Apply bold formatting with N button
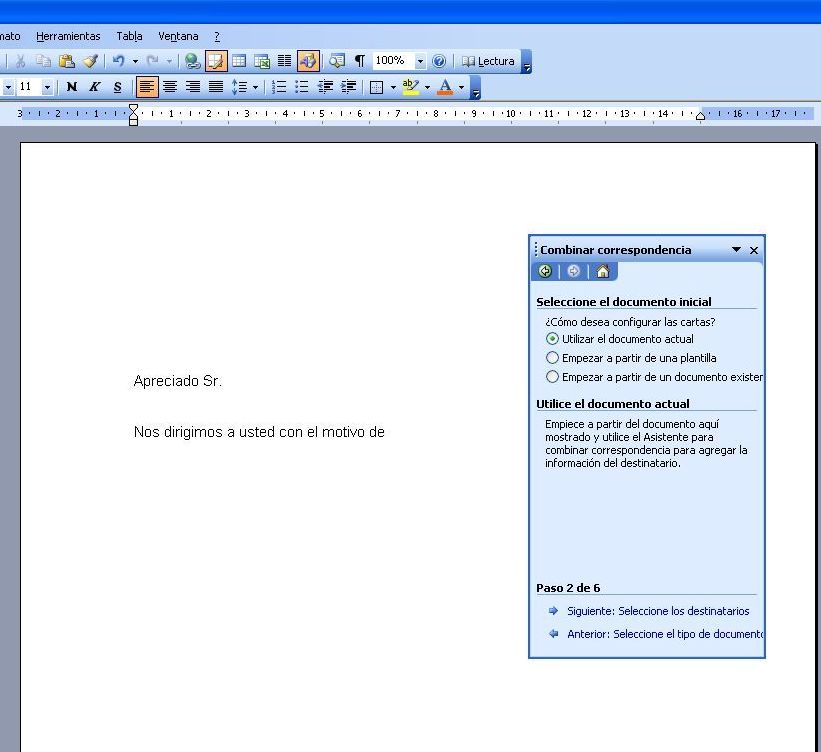Screen dimensions: 821x752 [71, 87]
